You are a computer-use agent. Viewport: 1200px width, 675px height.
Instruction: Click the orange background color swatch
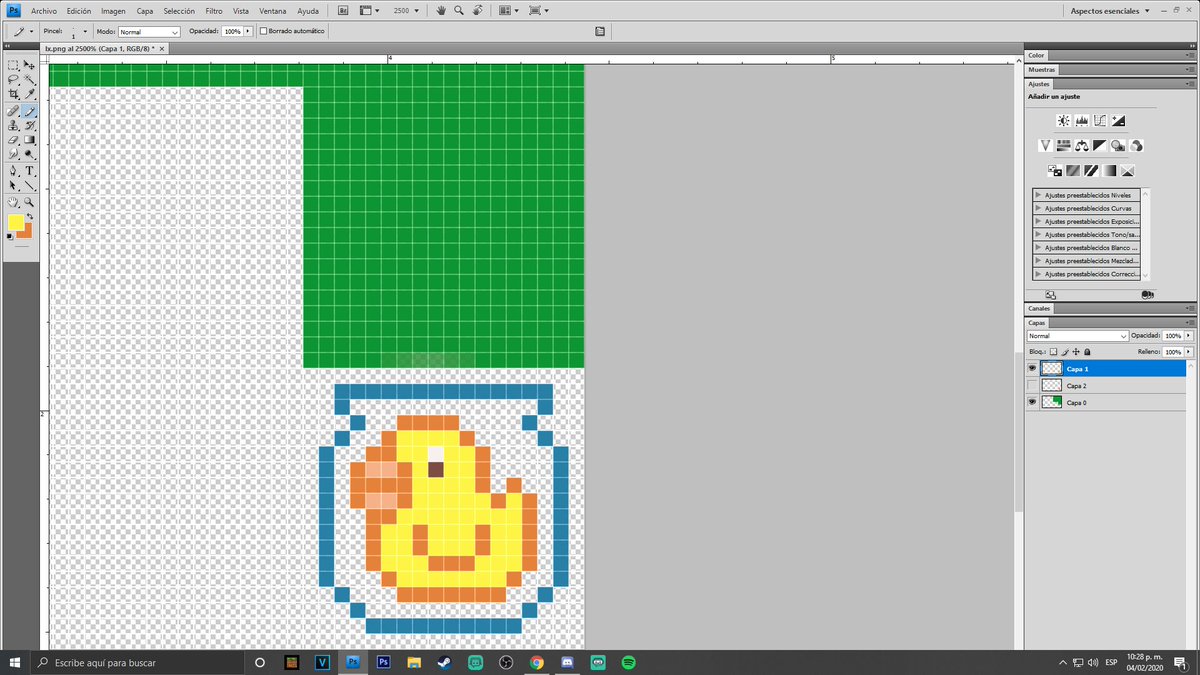coord(26,231)
